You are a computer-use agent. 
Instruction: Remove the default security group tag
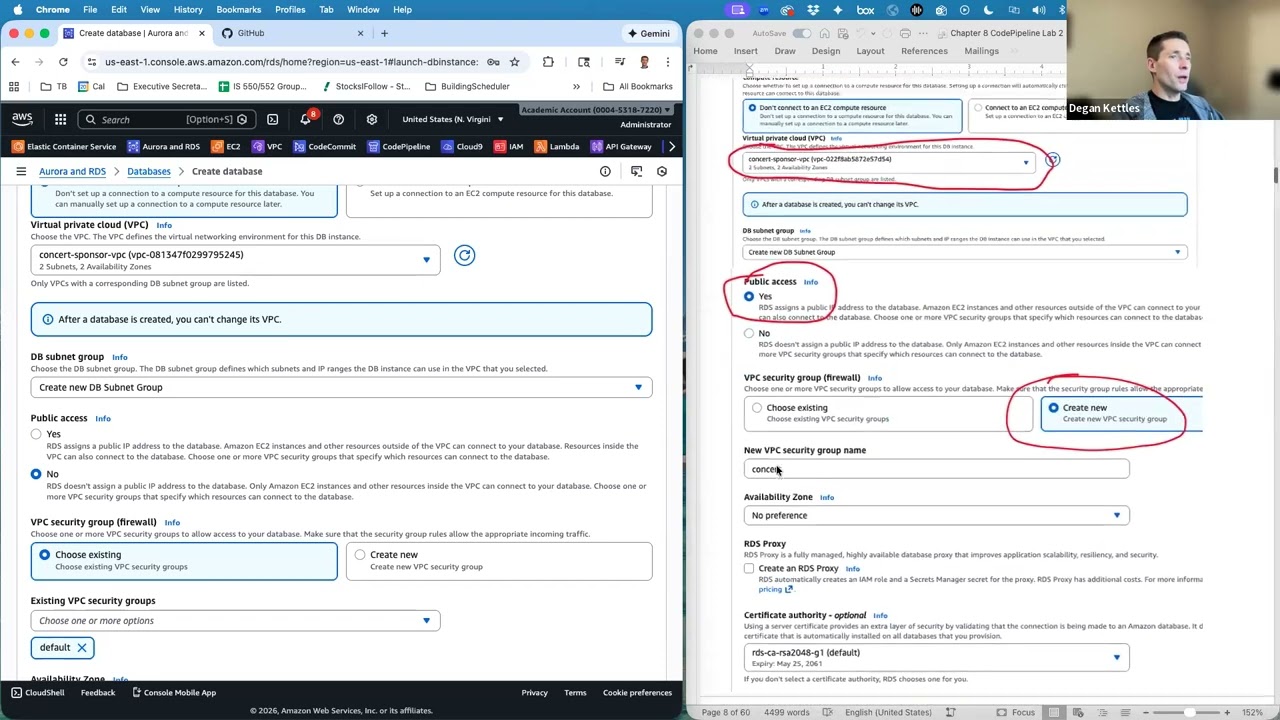click(82, 647)
